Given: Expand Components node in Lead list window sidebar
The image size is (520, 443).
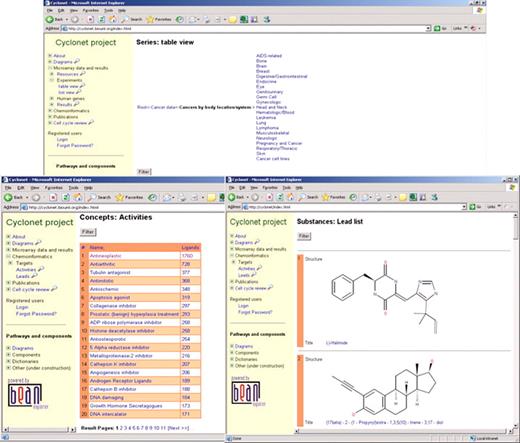Looking at the screenshot, I should click(232, 353).
